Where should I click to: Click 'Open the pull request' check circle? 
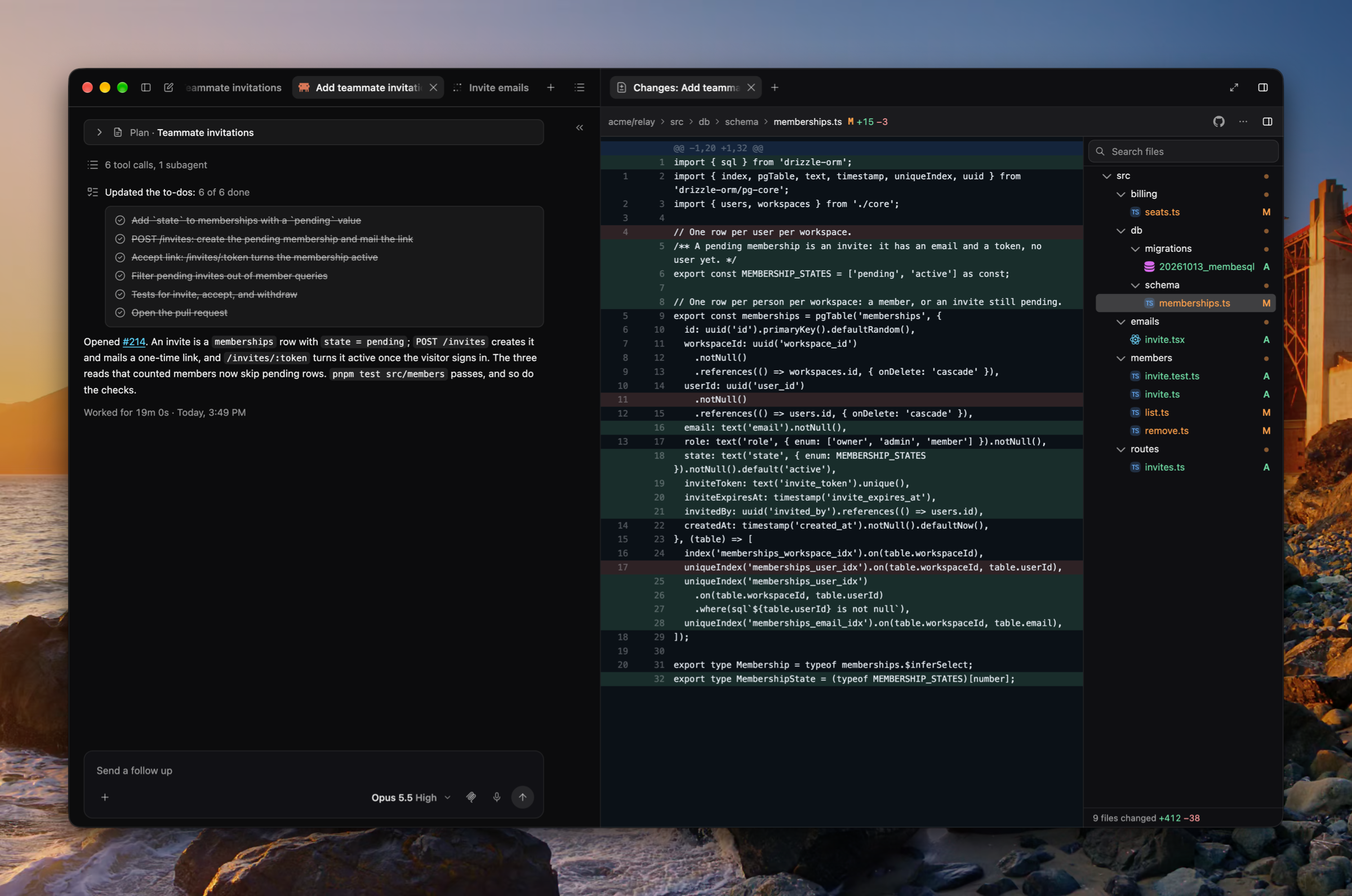coord(120,313)
